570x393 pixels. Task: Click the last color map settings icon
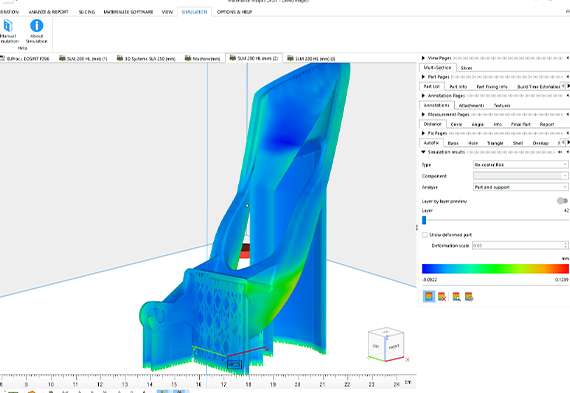pos(469,297)
